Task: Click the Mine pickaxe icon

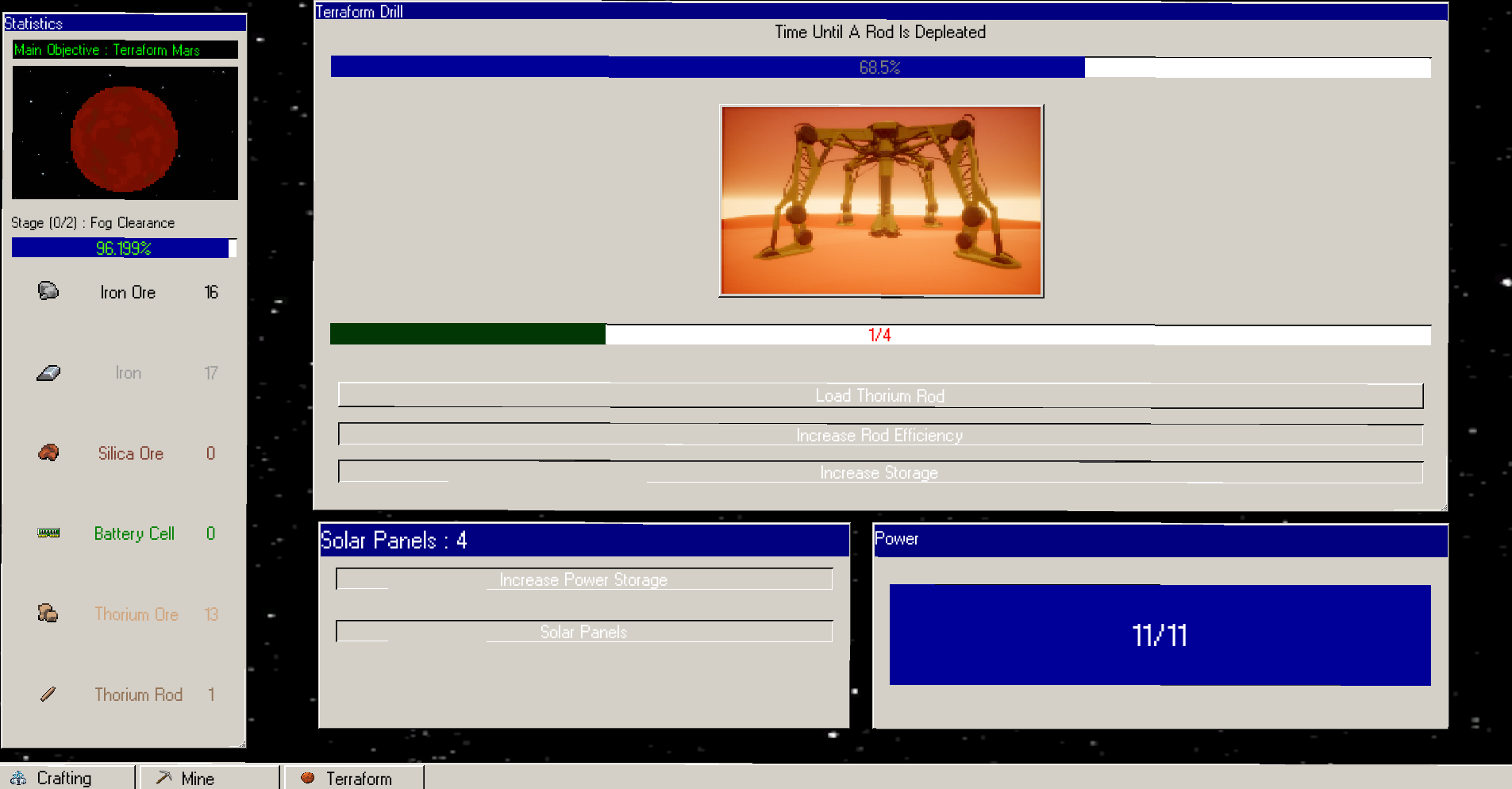Action: point(164,778)
